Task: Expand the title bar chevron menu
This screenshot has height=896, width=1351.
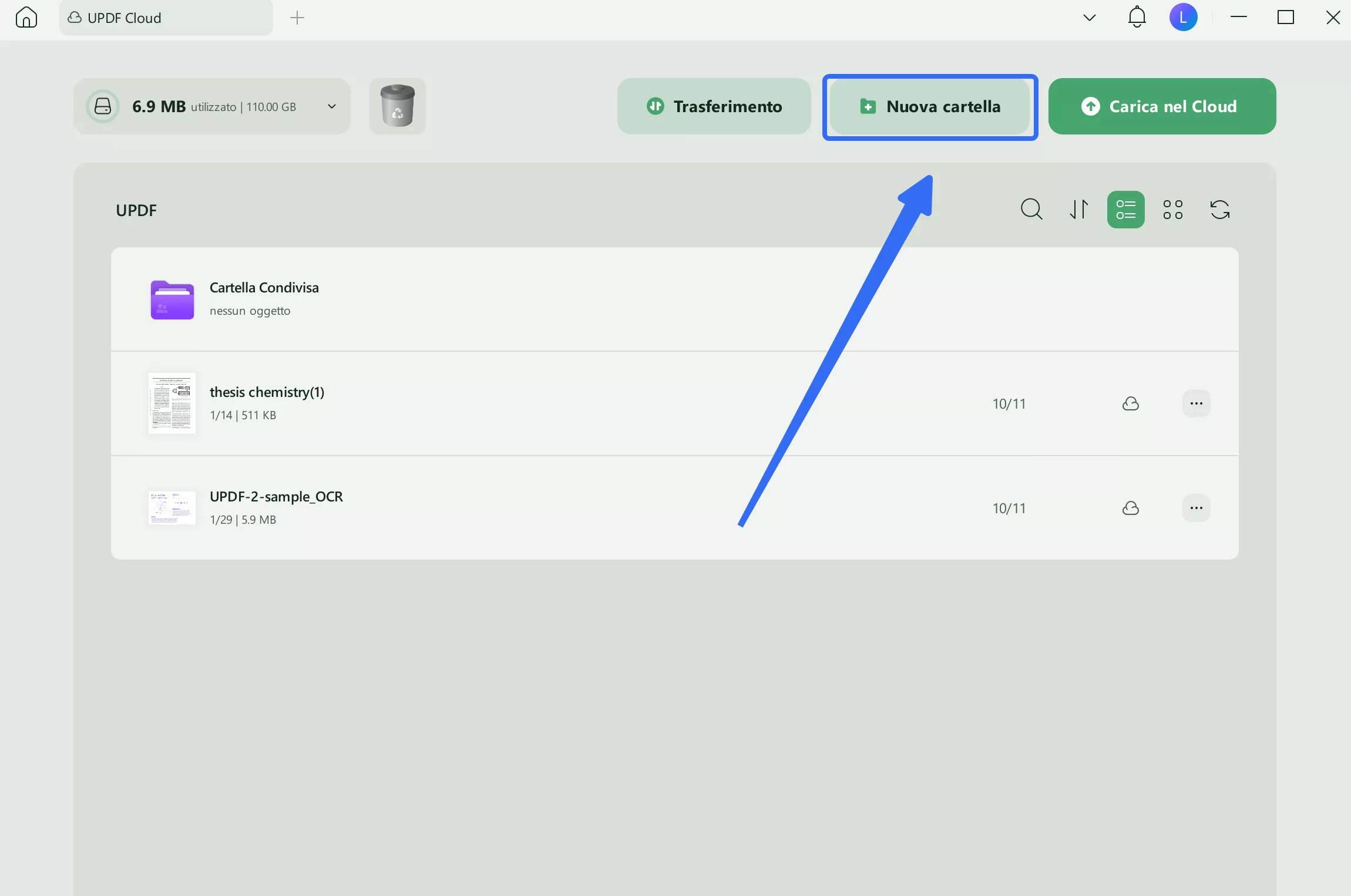Action: pyautogui.click(x=1089, y=18)
